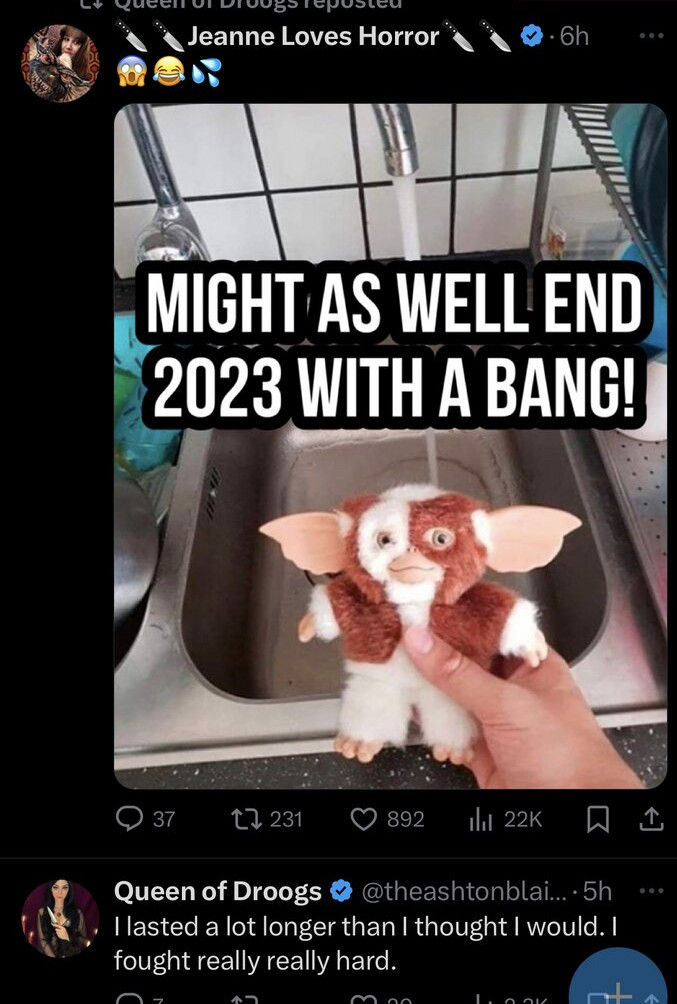
Task: Tap verified badge next to Jeanne Loves Horror
Action: (531, 36)
